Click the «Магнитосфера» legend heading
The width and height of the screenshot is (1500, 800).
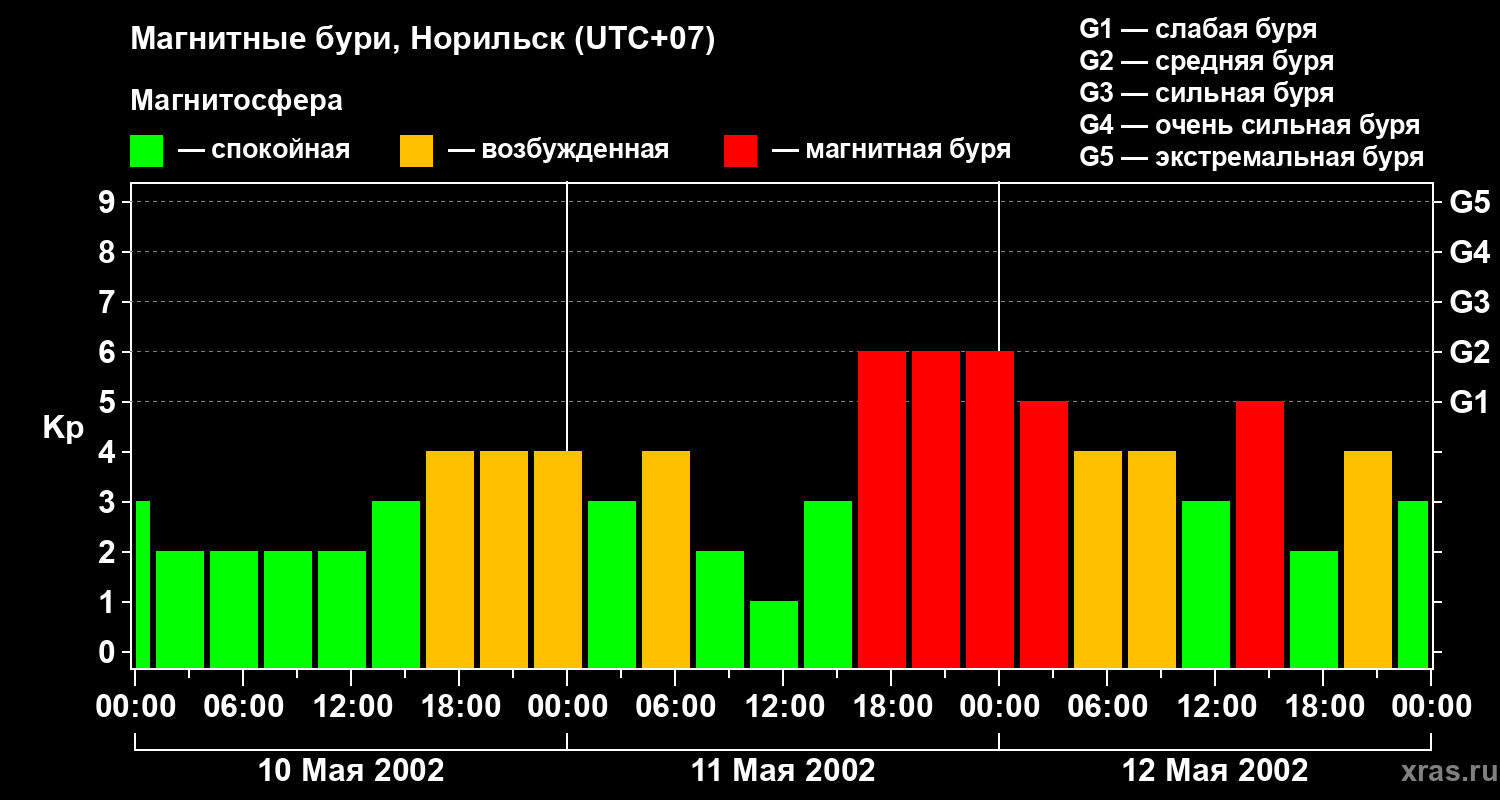pyautogui.click(x=236, y=101)
